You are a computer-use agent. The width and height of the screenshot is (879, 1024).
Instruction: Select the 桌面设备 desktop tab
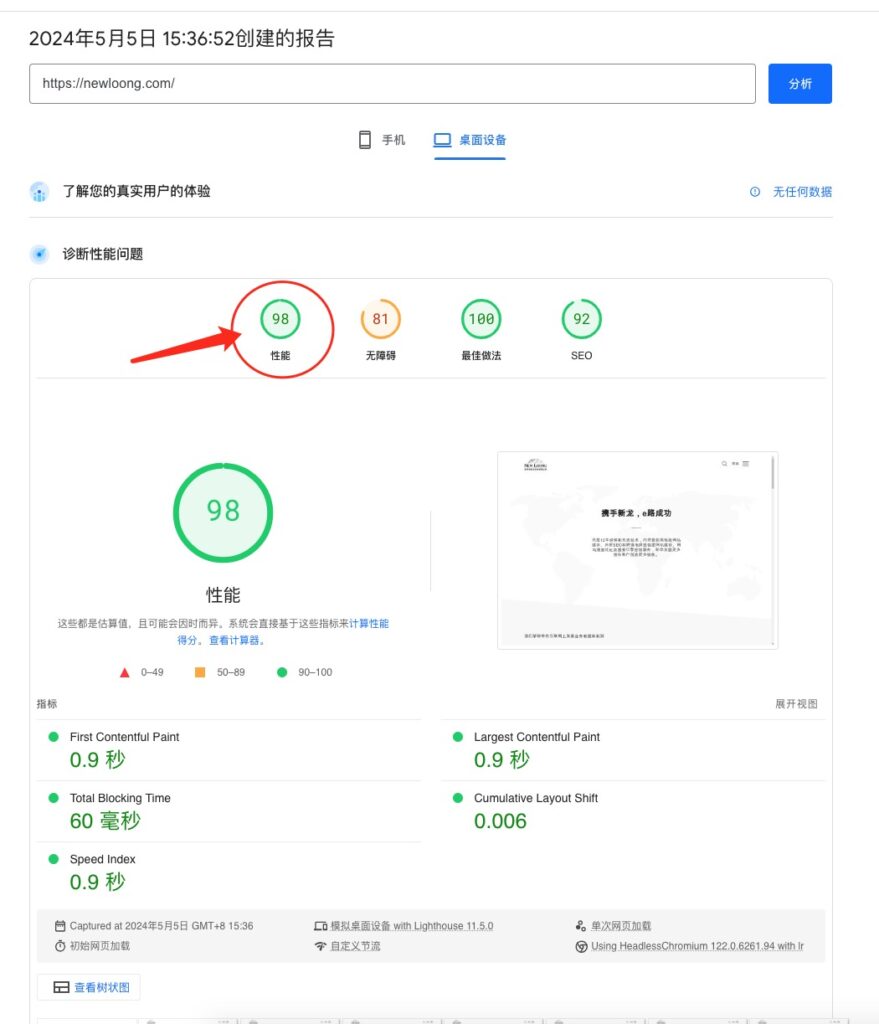[470, 140]
